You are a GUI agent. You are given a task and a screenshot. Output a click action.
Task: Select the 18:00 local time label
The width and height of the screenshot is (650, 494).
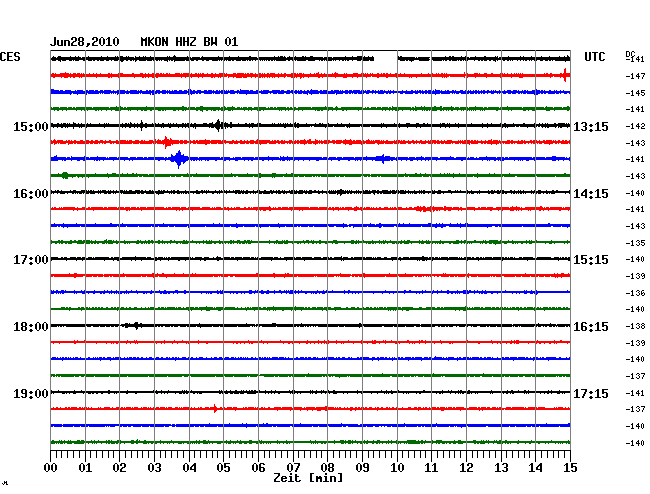click(31, 327)
